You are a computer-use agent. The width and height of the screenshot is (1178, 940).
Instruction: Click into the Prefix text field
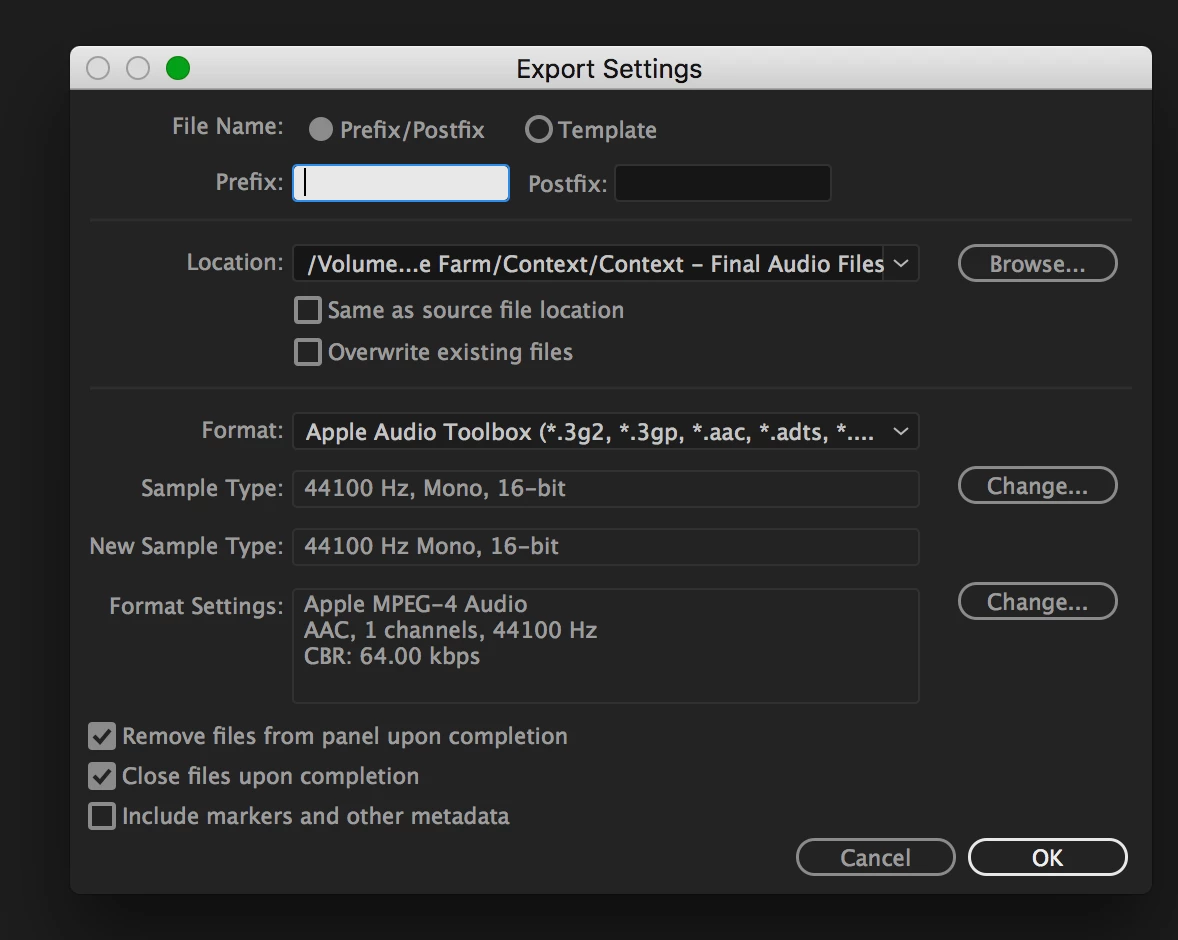click(x=401, y=183)
